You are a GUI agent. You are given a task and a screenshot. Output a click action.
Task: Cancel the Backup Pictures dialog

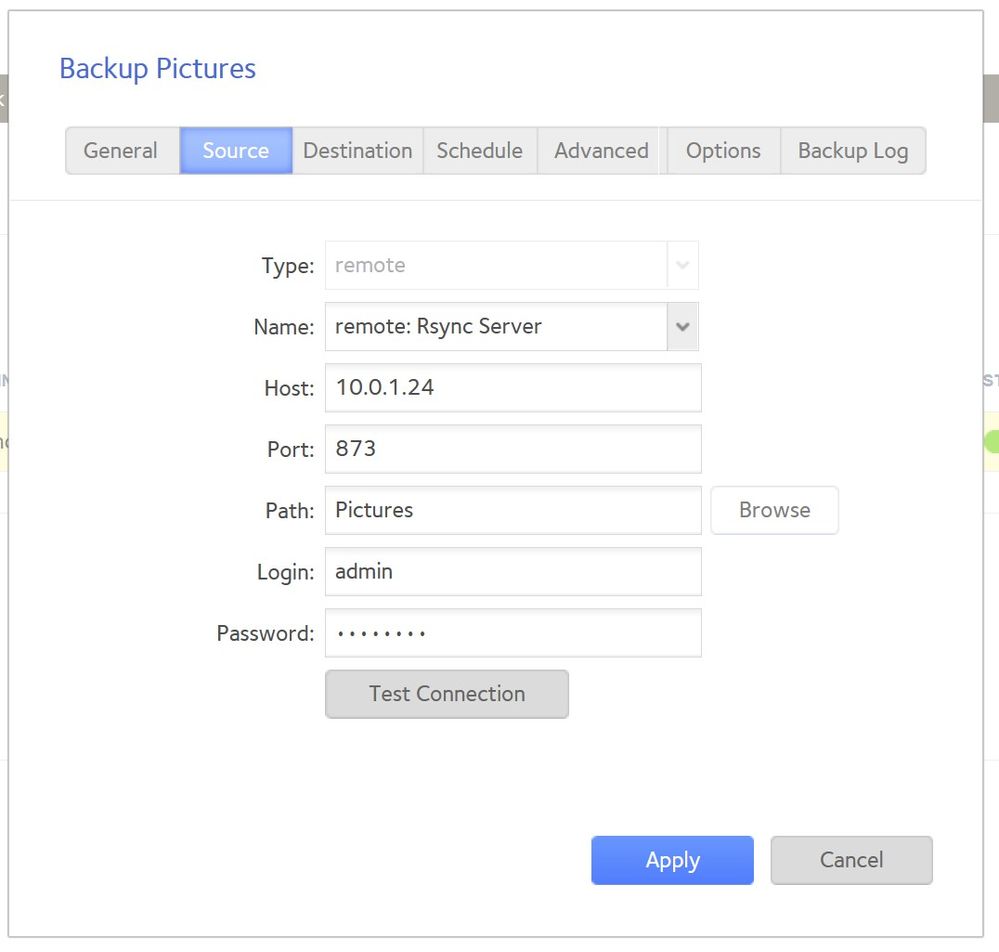851,860
